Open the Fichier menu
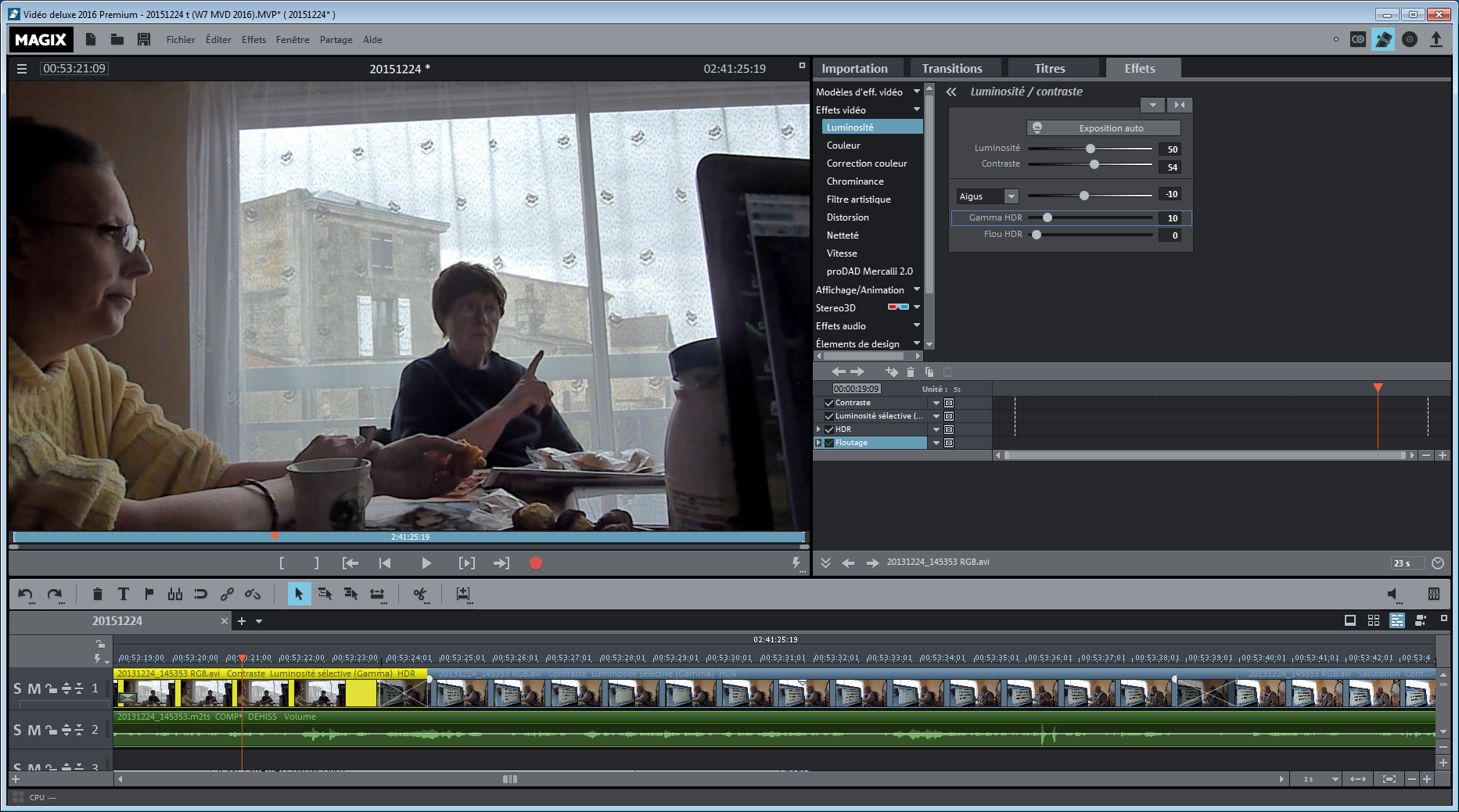This screenshot has width=1459, height=812. point(181,40)
